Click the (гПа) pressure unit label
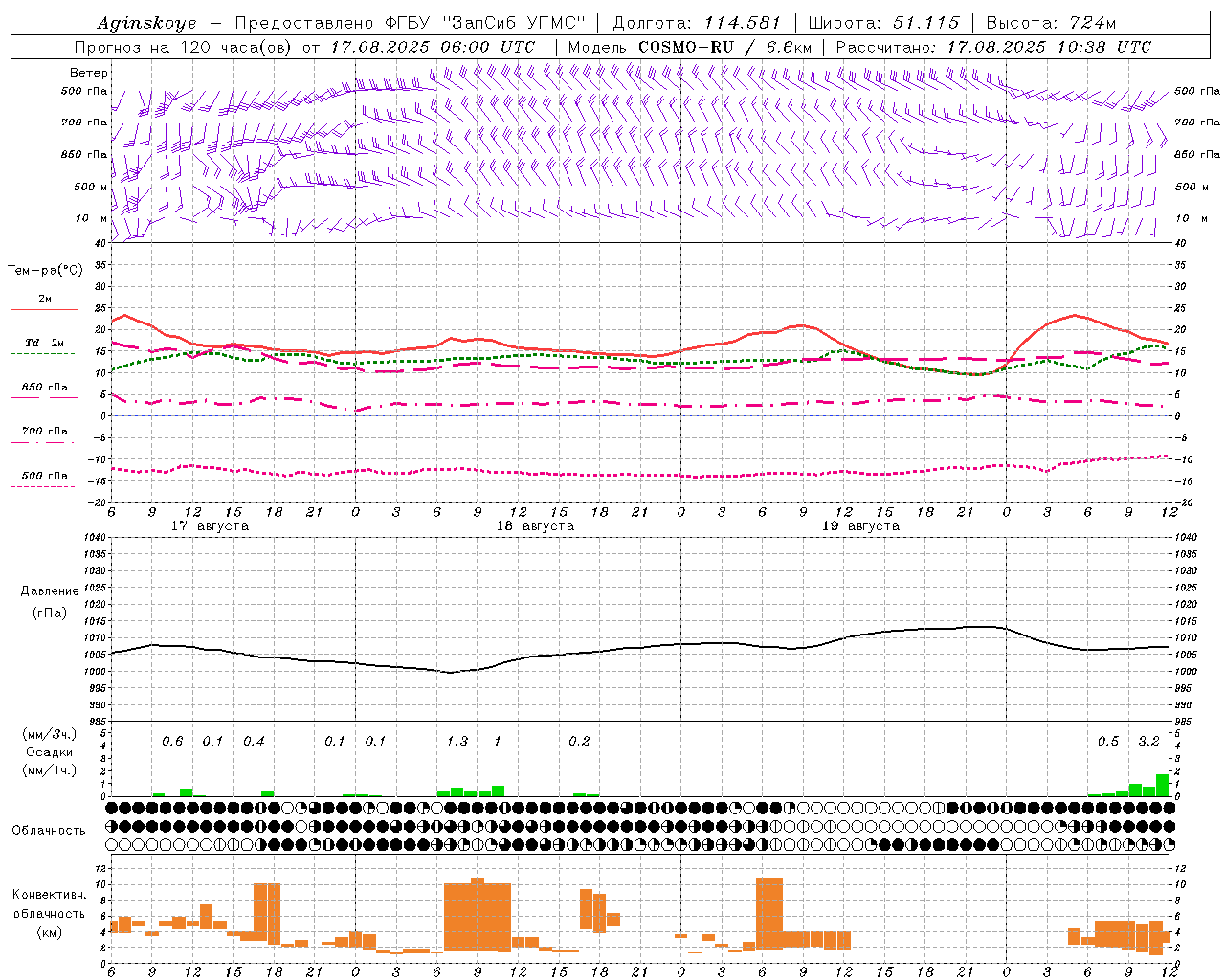1225x980 pixels. pos(50,612)
